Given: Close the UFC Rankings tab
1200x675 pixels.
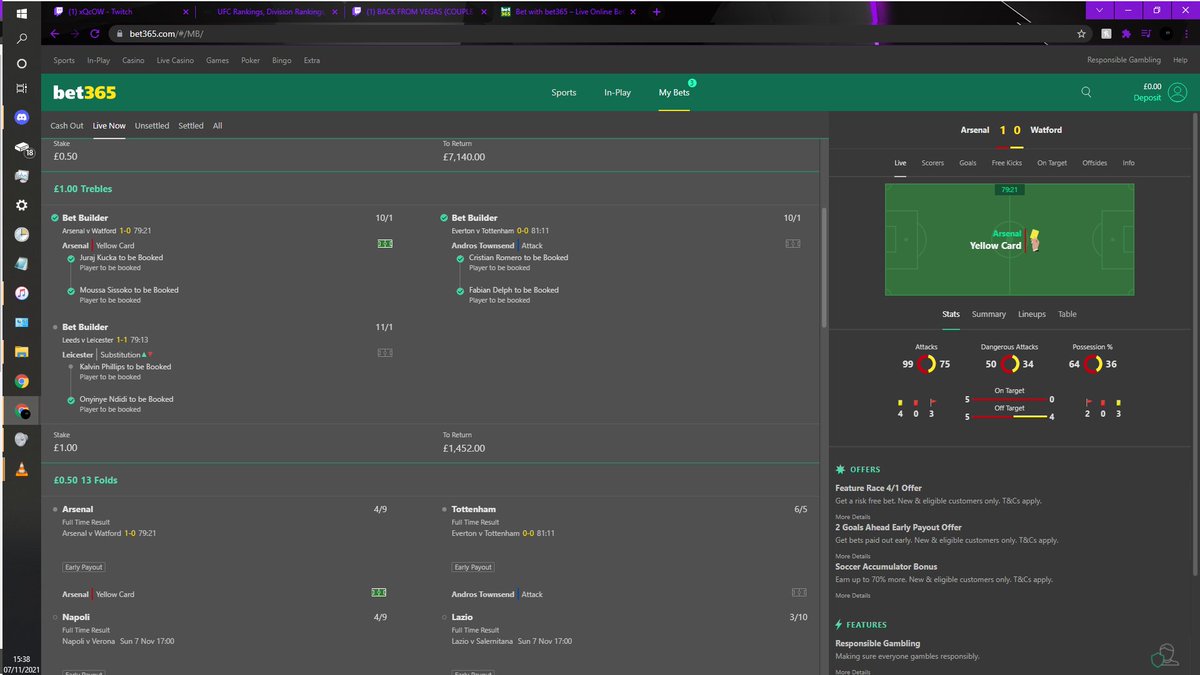Looking at the screenshot, I should 334,12.
